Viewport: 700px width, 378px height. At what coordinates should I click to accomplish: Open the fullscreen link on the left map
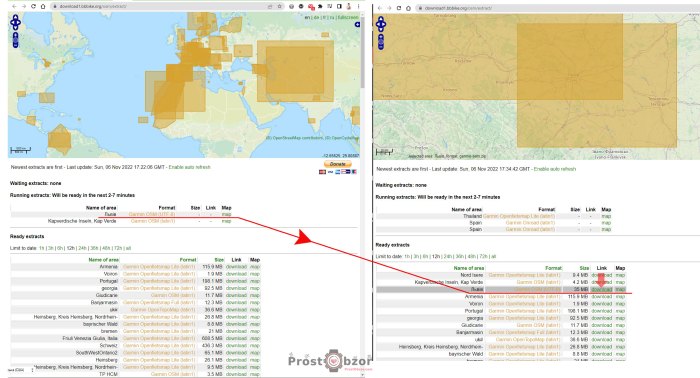pyautogui.click(x=348, y=17)
